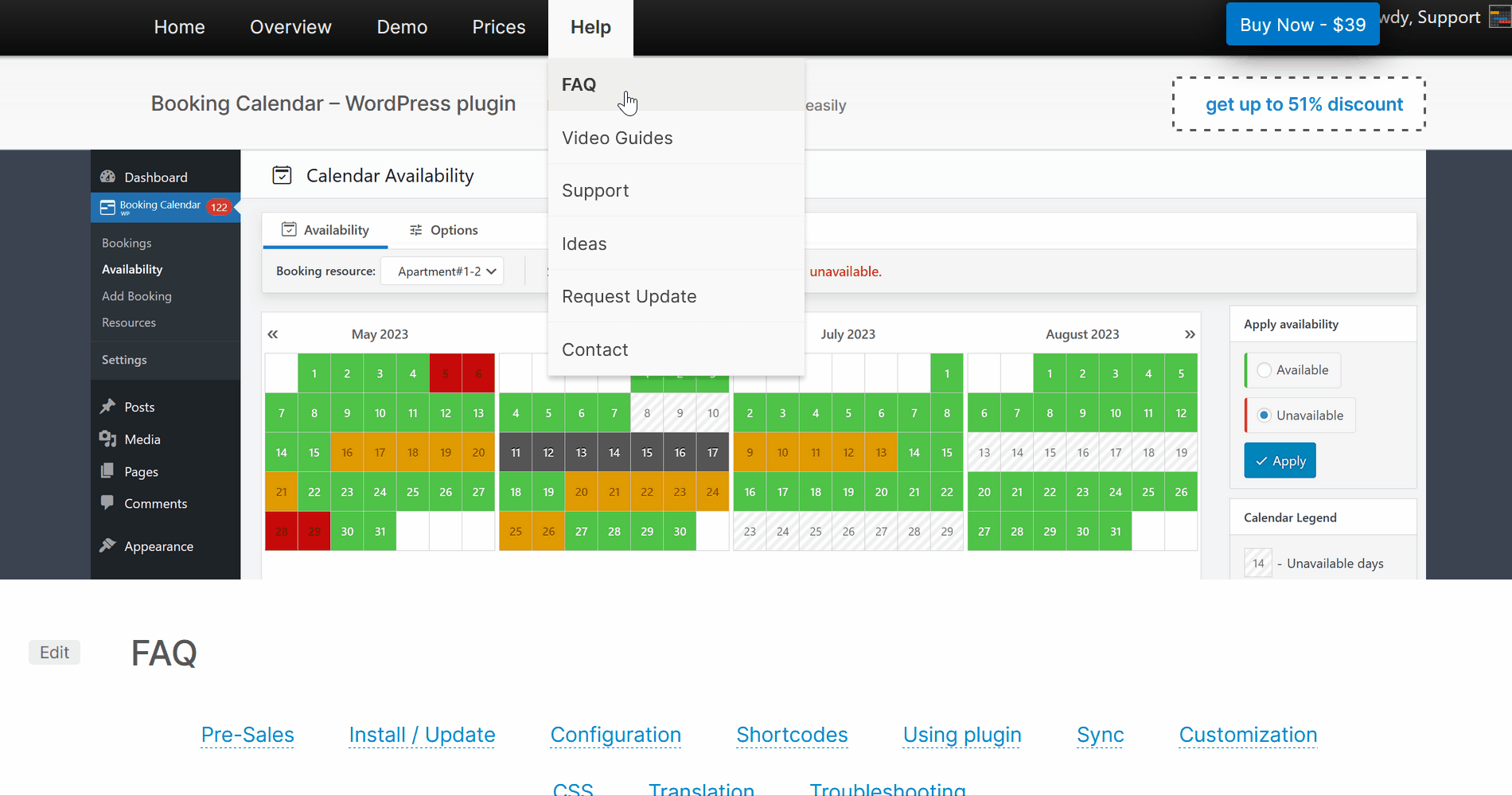Click the Booking Calendar sidebar icon
Viewport: 1512px width, 796px height.
[107, 208]
